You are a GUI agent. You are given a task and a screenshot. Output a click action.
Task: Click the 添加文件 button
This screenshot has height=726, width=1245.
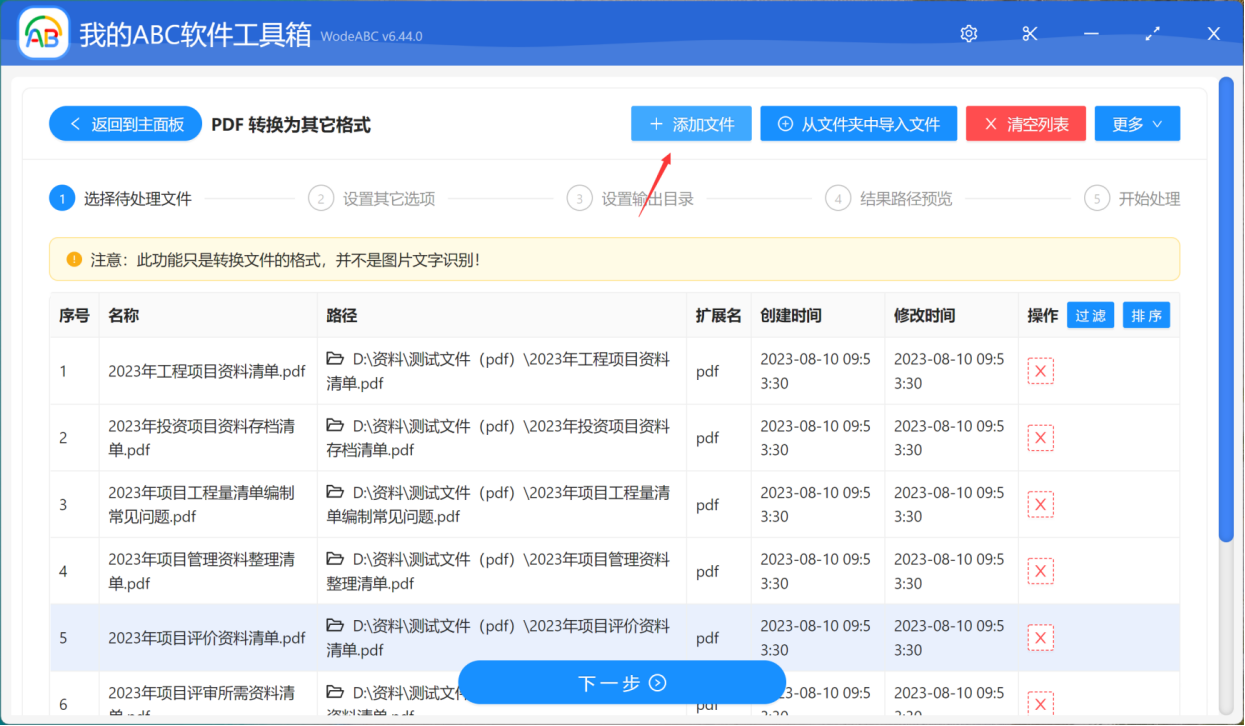[x=691, y=123]
